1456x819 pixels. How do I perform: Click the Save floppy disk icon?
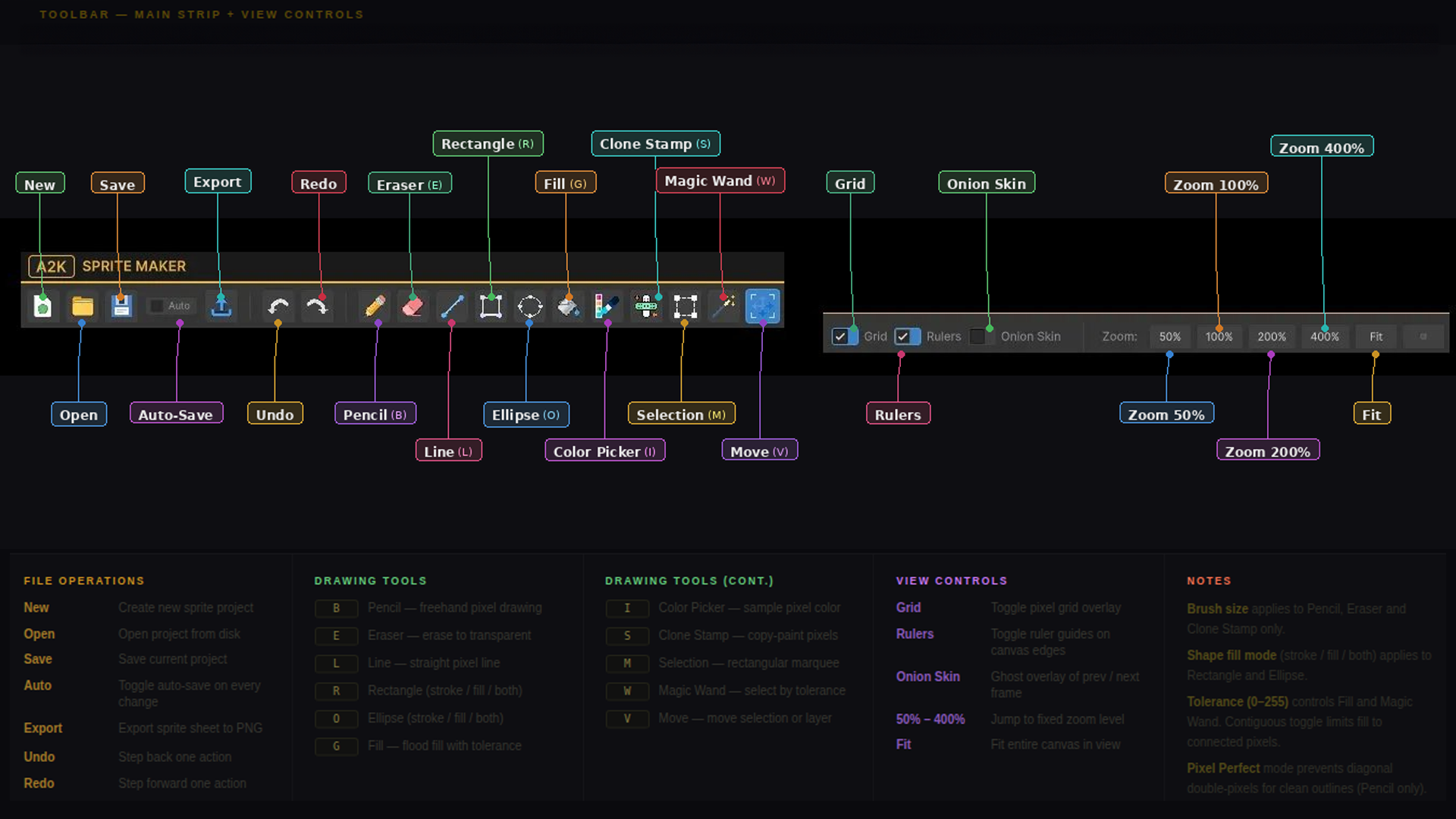pos(121,306)
